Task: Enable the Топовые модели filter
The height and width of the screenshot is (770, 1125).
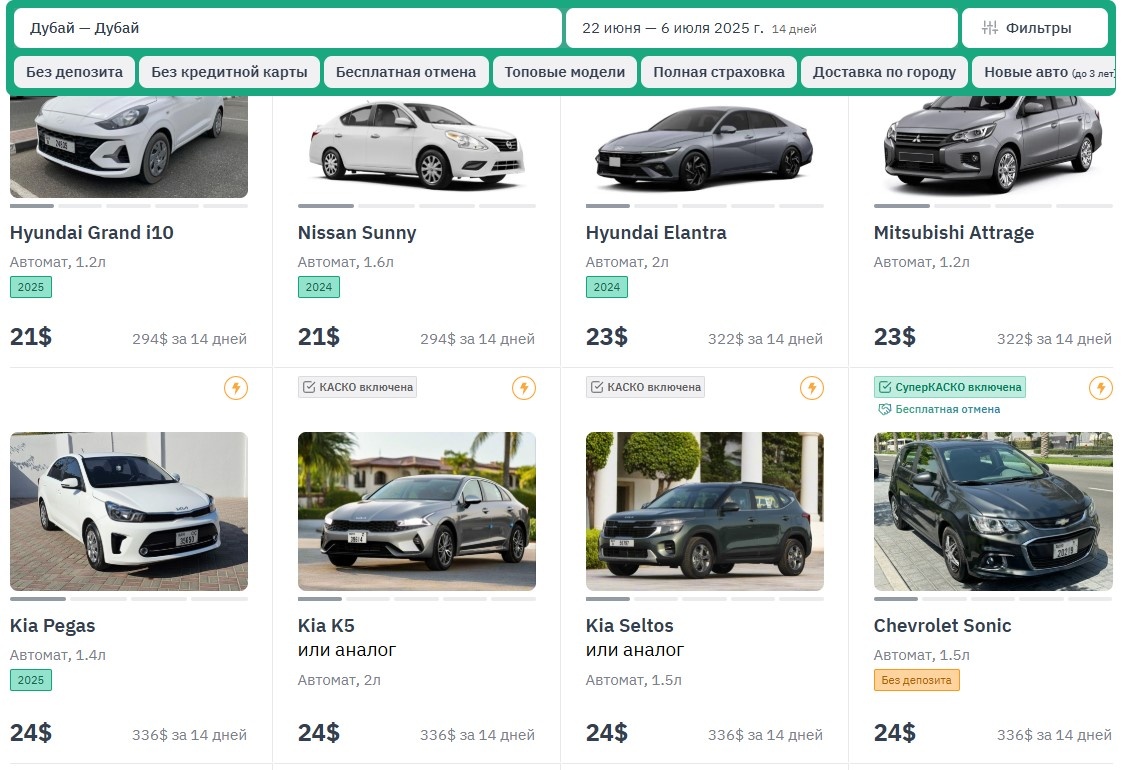Action: pyautogui.click(x=564, y=71)
